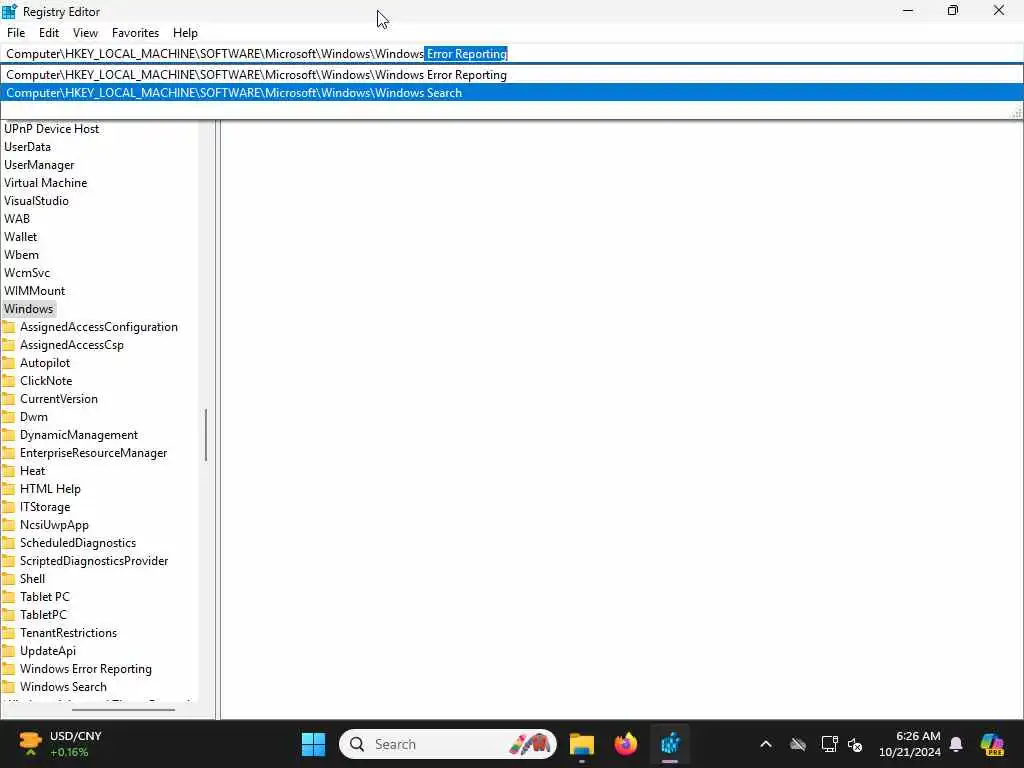Select the UpdateApi key label
The width and height of the screenshot is (1024, 768).
pos(48,650)
